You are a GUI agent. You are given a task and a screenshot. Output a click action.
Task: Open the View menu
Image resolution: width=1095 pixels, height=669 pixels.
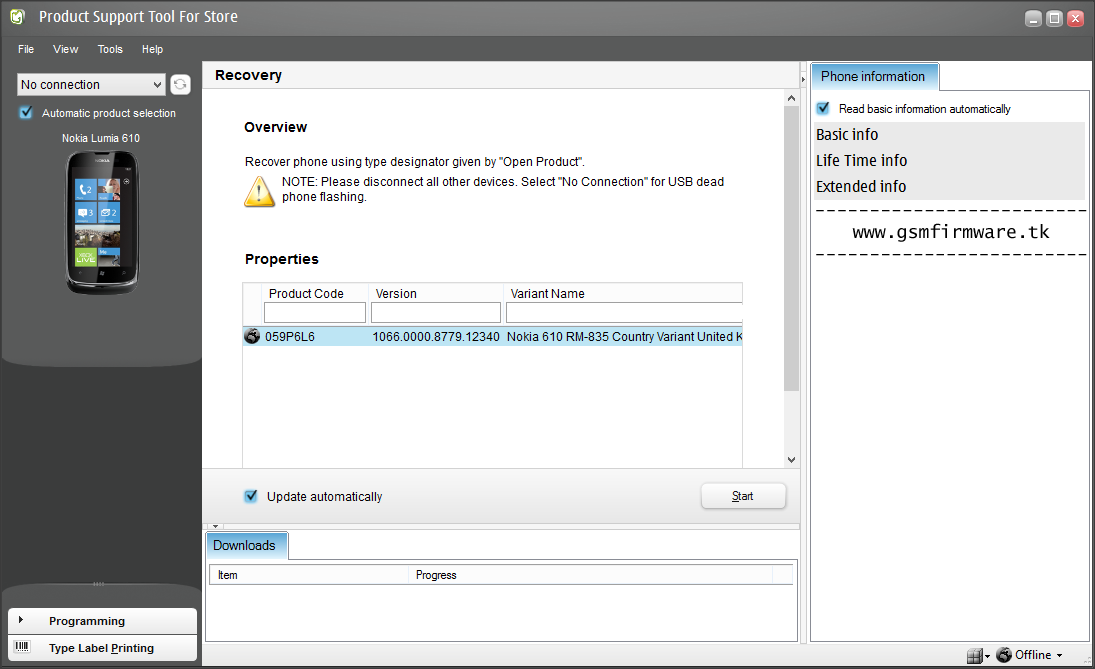(x=66, y=49)
